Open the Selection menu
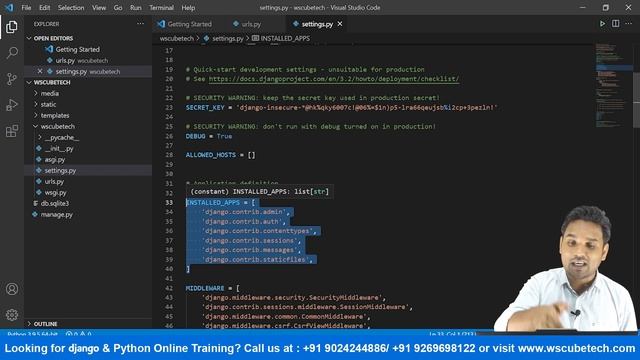The image size is (640, 360). [71, 7]
